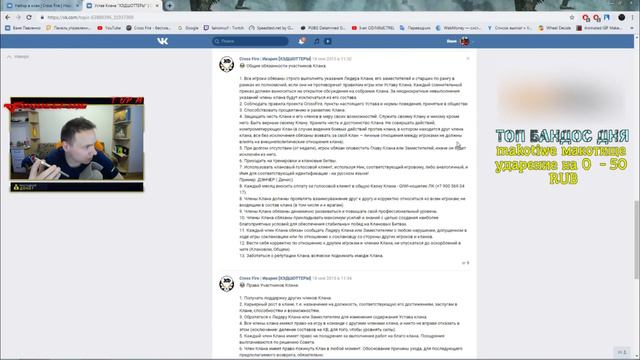
Task: Click the text 'Общие обязанности участников Клана'
Action: click(x=286, y=66)
